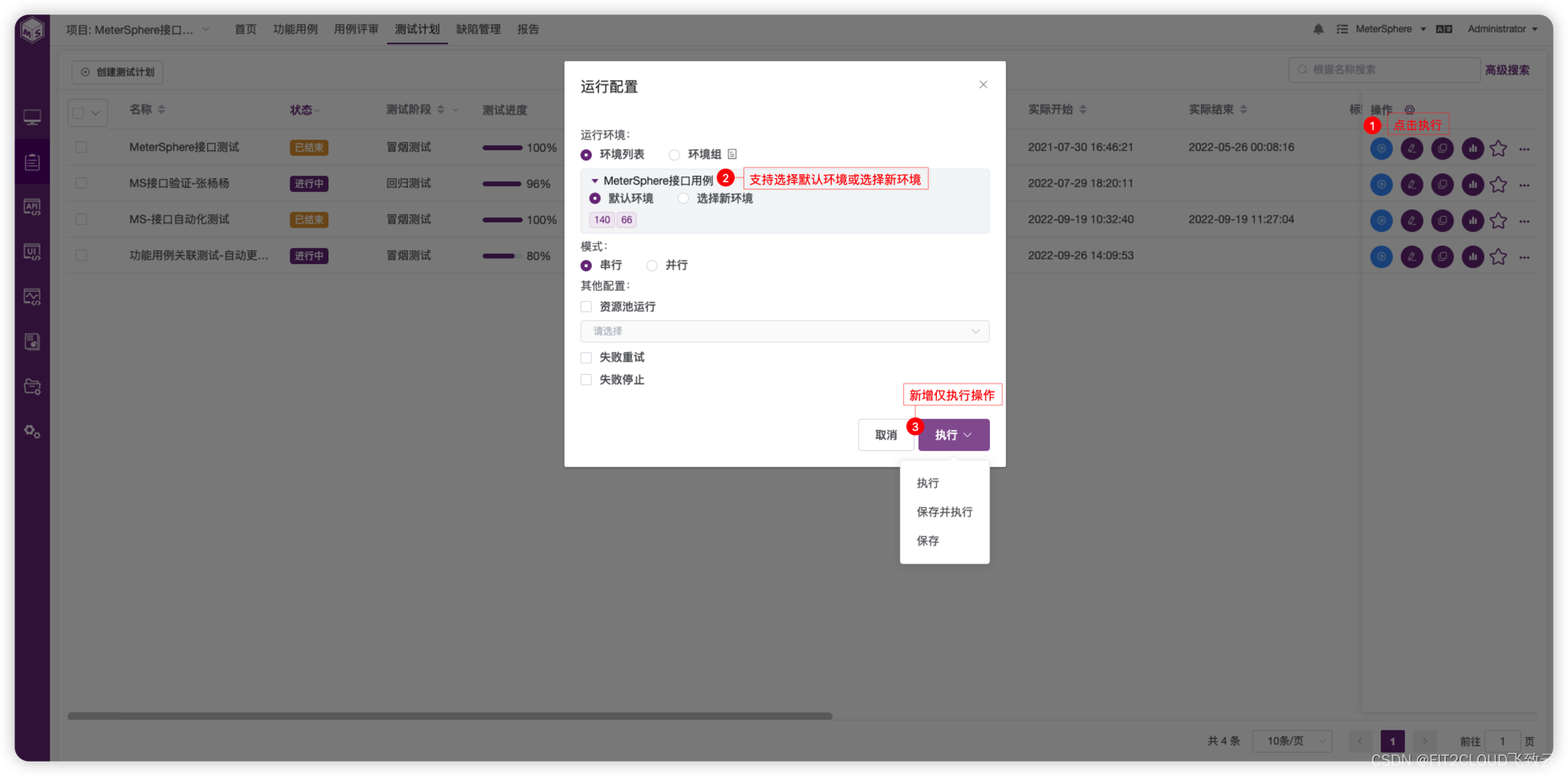Image resolution: width=1568 pixels, height=776 pixels.
Task: Click the 取消 button
Action: (886, 435)
